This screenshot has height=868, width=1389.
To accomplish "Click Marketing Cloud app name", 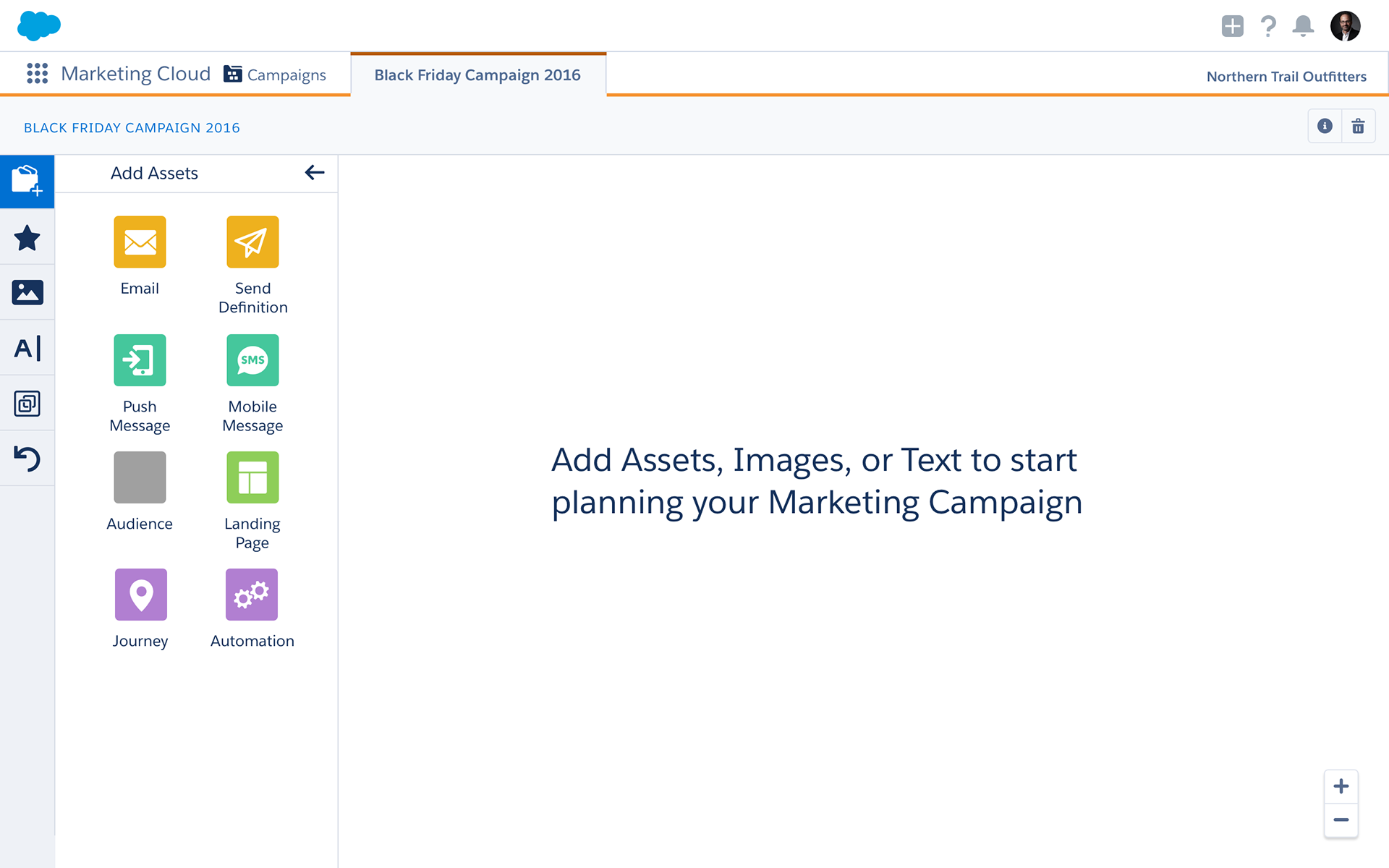I will [136, 74].
